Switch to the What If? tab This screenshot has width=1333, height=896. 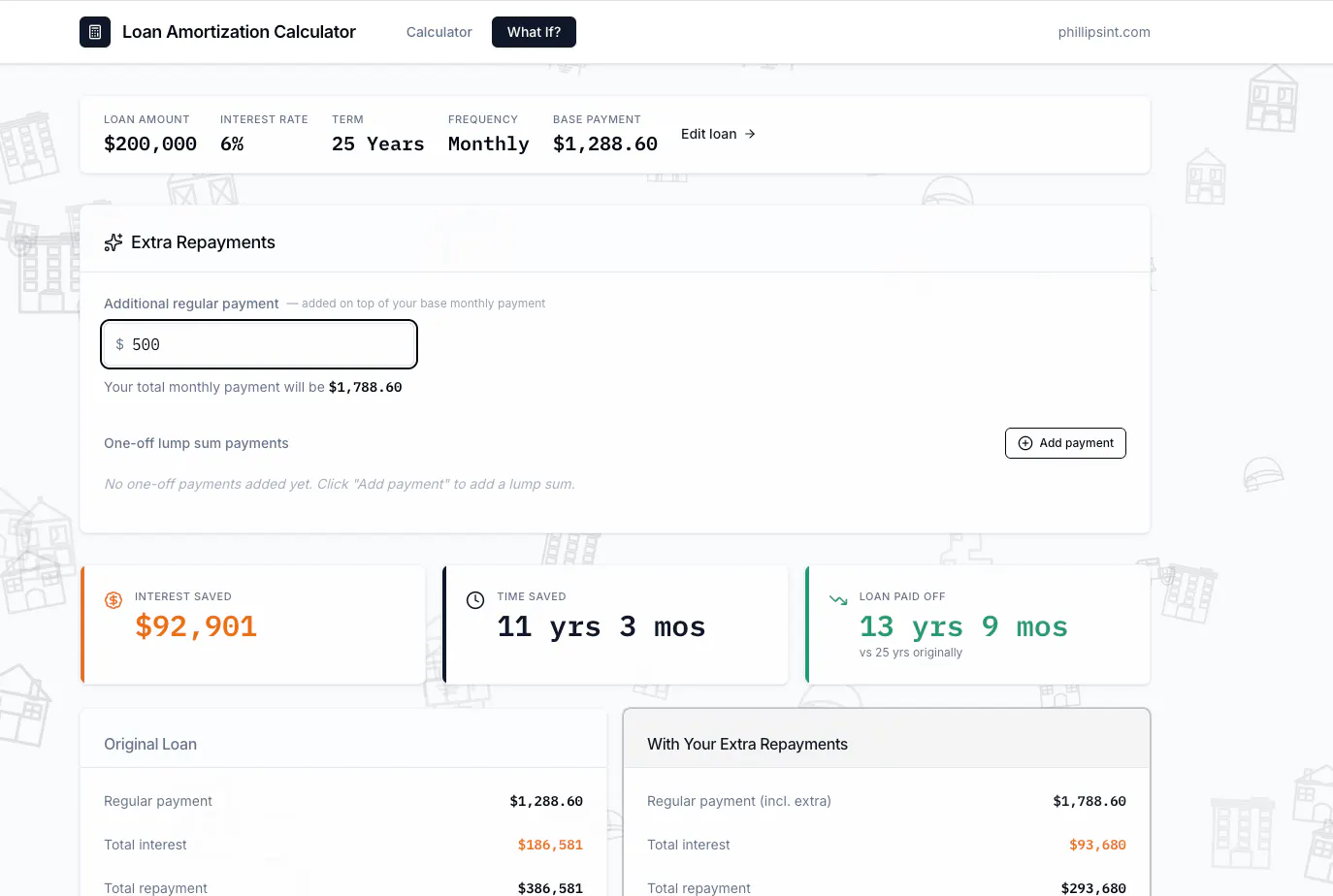click(534, 32)
